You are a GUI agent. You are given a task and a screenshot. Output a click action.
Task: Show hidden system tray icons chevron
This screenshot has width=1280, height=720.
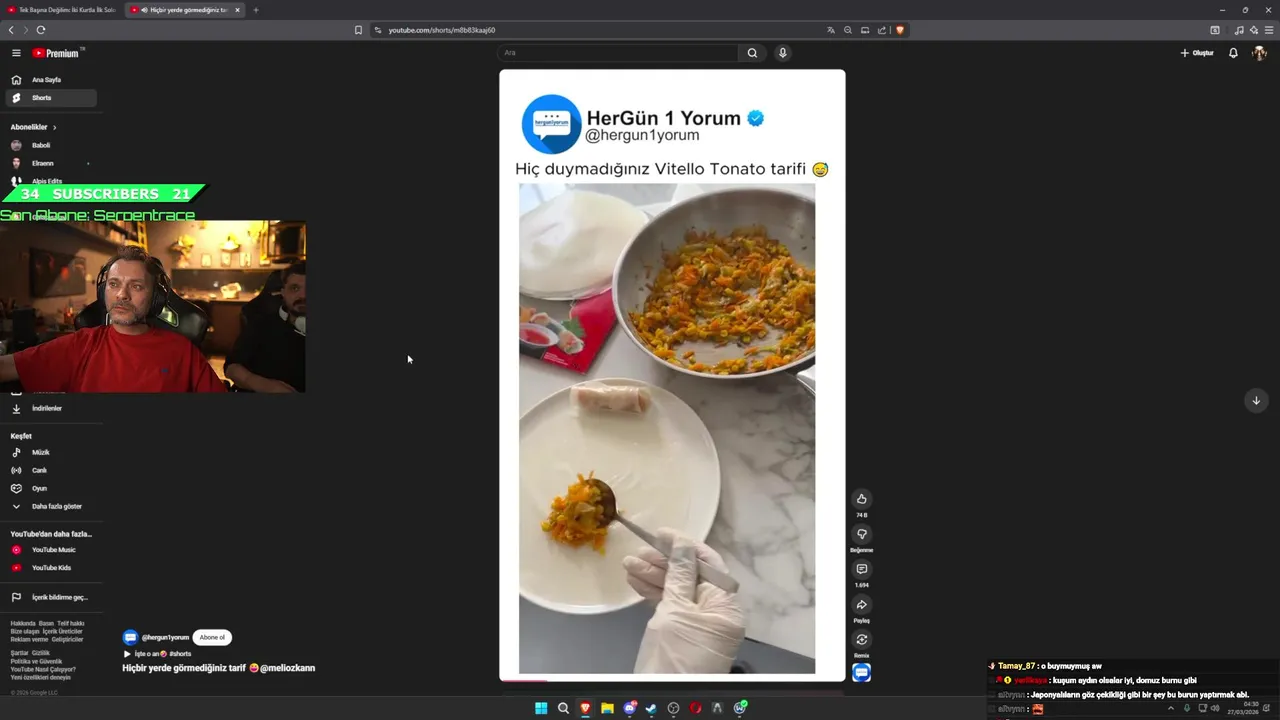pyautogui.click(x=1171, y=708)
